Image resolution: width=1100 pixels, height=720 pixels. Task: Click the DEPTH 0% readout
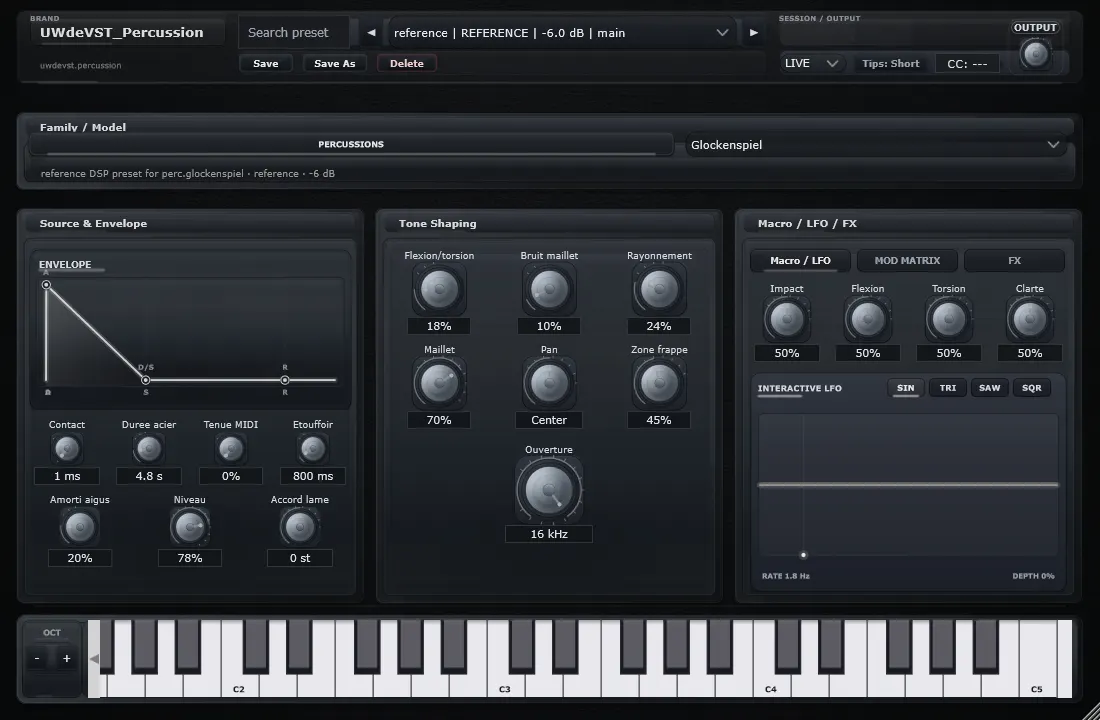click(1033, 576)
